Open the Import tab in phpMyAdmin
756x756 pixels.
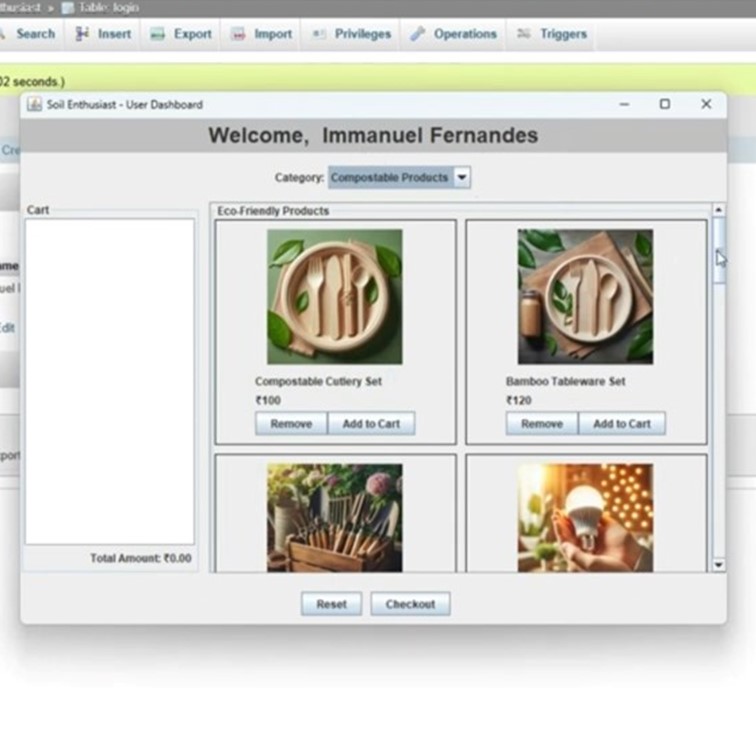(x=261, y=34)
